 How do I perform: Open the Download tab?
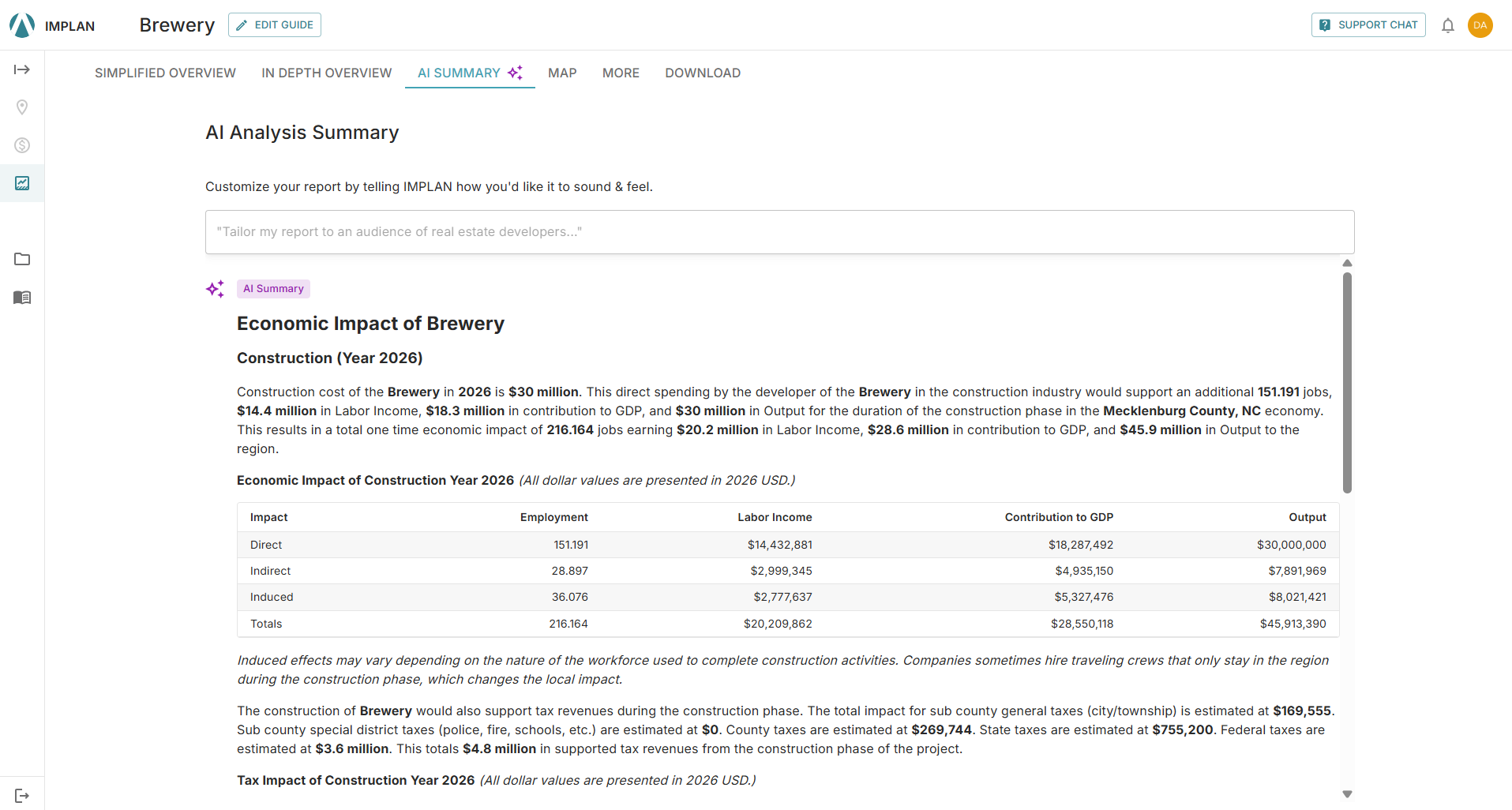(x=703, y=73)
